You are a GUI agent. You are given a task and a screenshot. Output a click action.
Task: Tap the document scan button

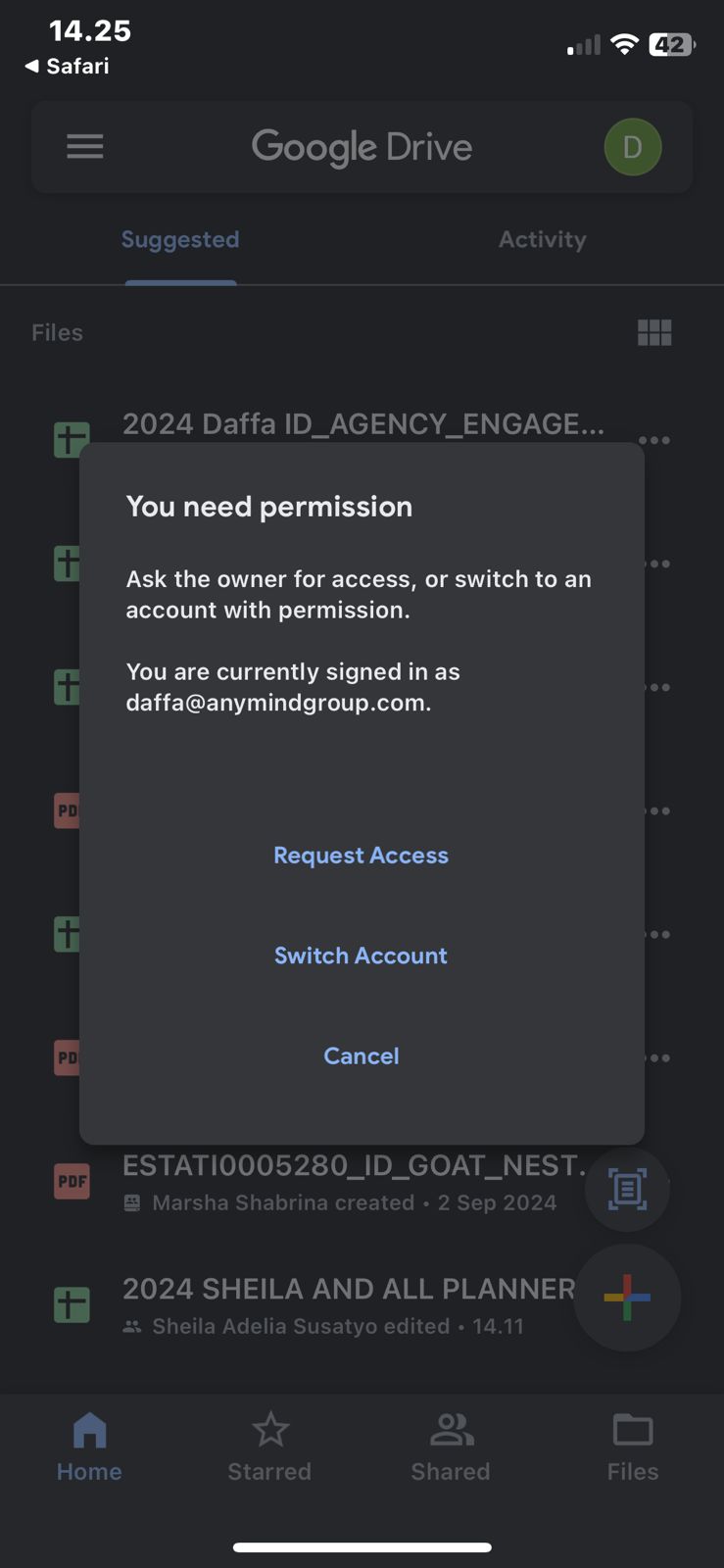point(627,1189)
